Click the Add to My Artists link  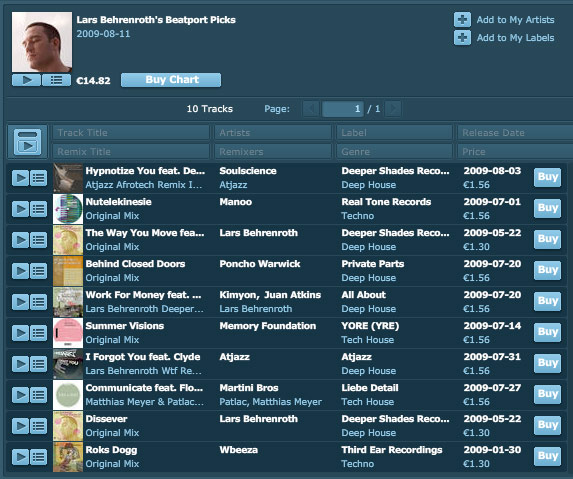point(515,20)
